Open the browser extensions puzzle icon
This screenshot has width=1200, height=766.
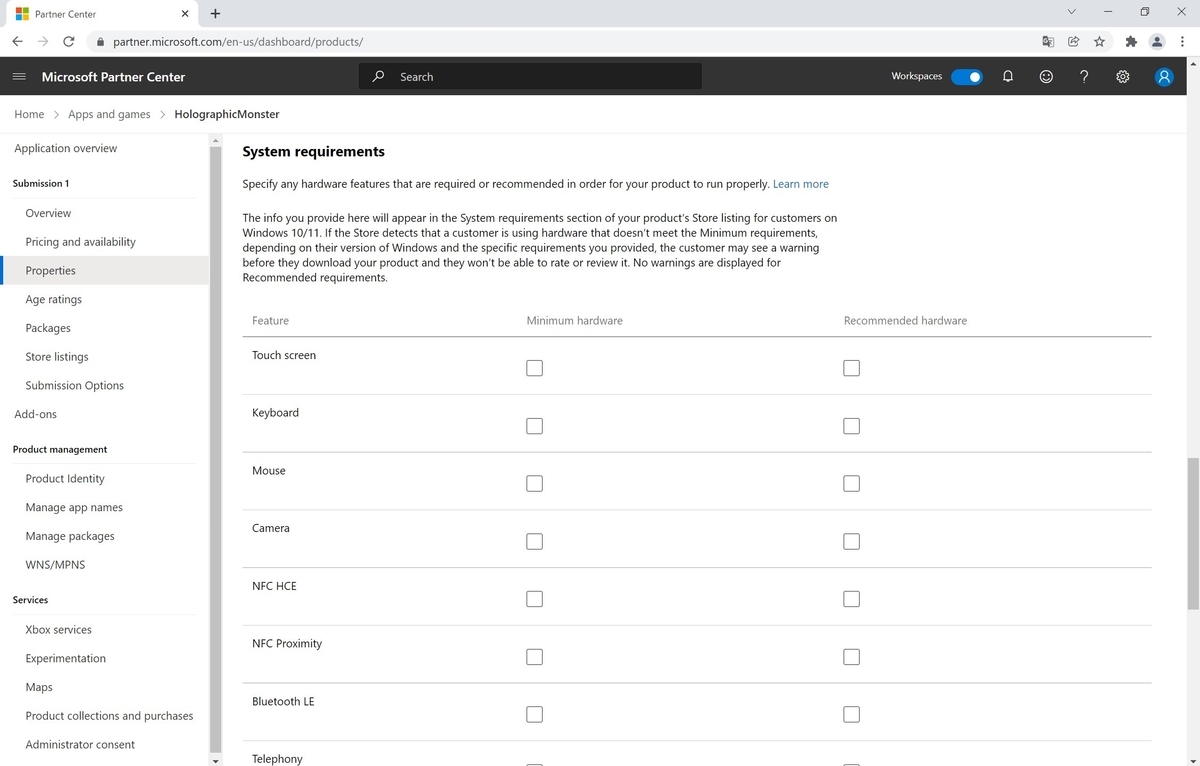(1131, 41)
